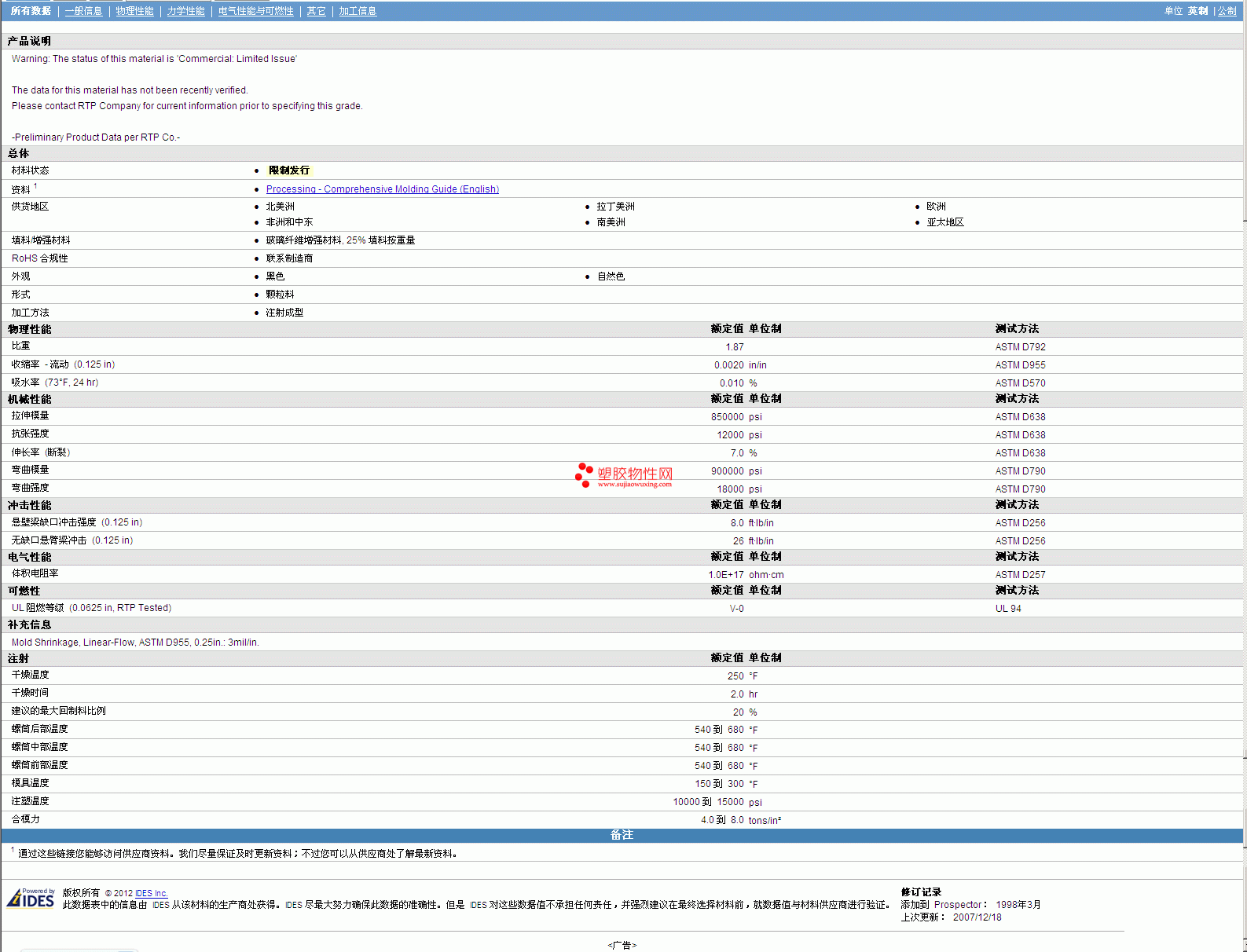Click the ASTM D792 test method entry

click(x=1020, y=347)
